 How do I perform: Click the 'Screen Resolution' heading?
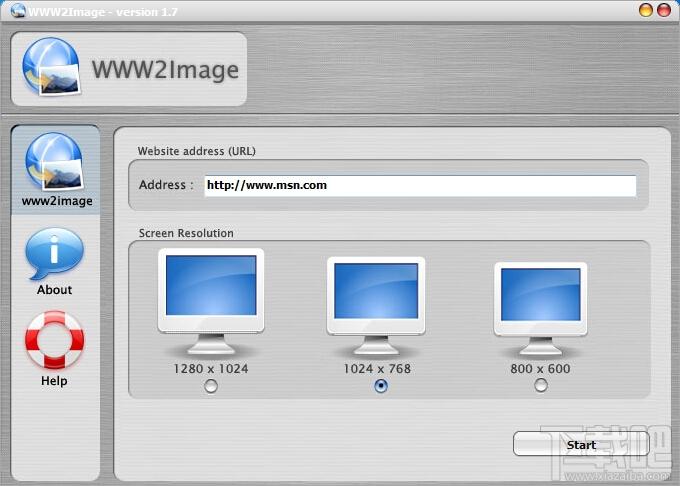(186, 233)
